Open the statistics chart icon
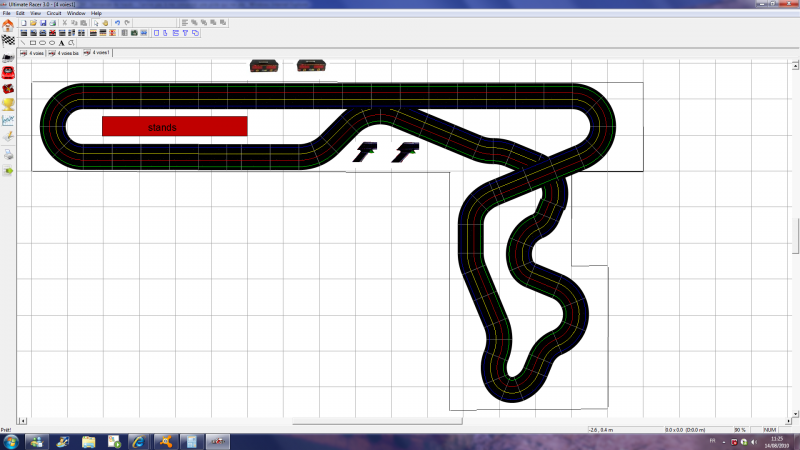The width and height of the screenshot is (800, 450). pyautogui.click(x=8, y=119)
